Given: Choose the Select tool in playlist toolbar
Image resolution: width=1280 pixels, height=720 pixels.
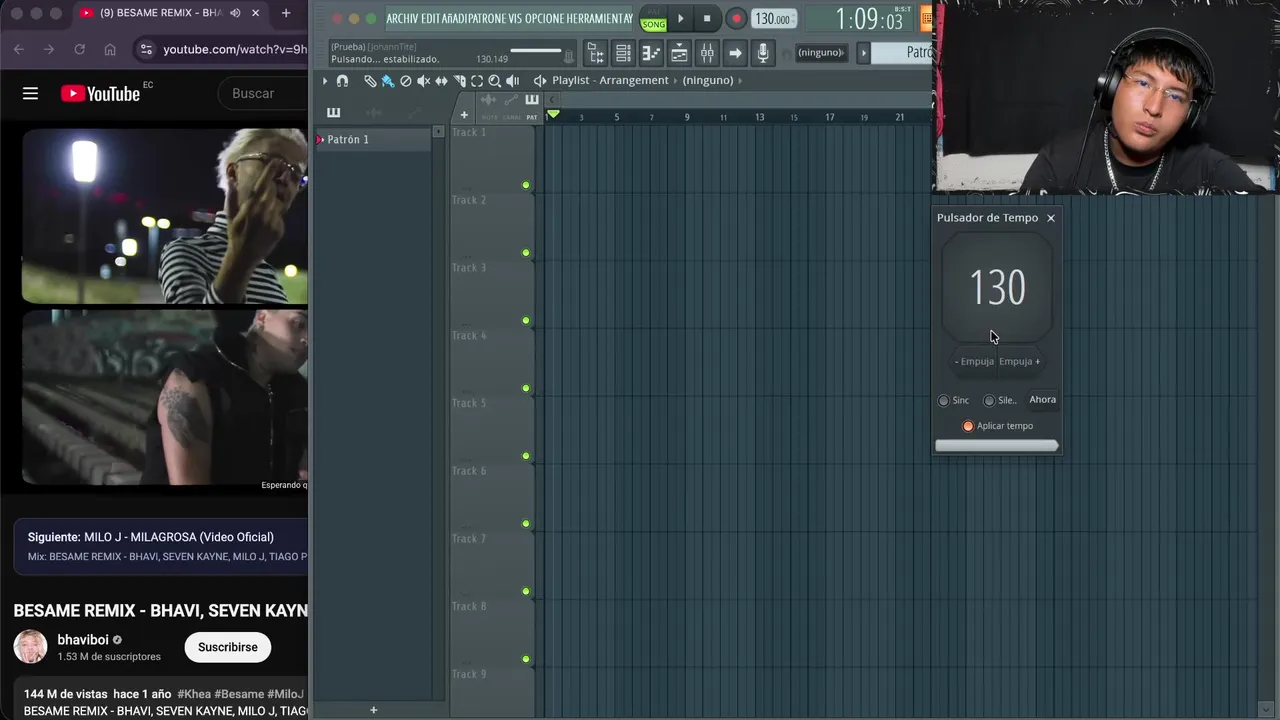Looking at the screenshot, I should point(477,81).
